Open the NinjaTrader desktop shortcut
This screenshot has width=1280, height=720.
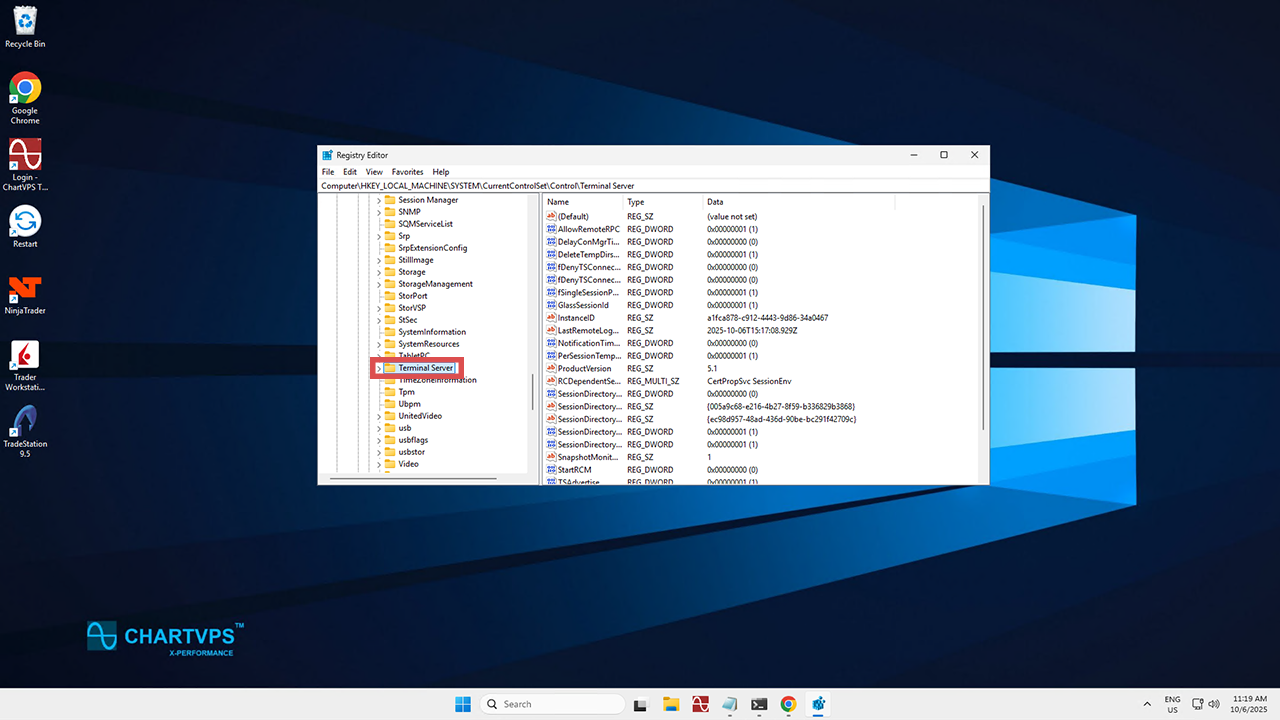25,291
